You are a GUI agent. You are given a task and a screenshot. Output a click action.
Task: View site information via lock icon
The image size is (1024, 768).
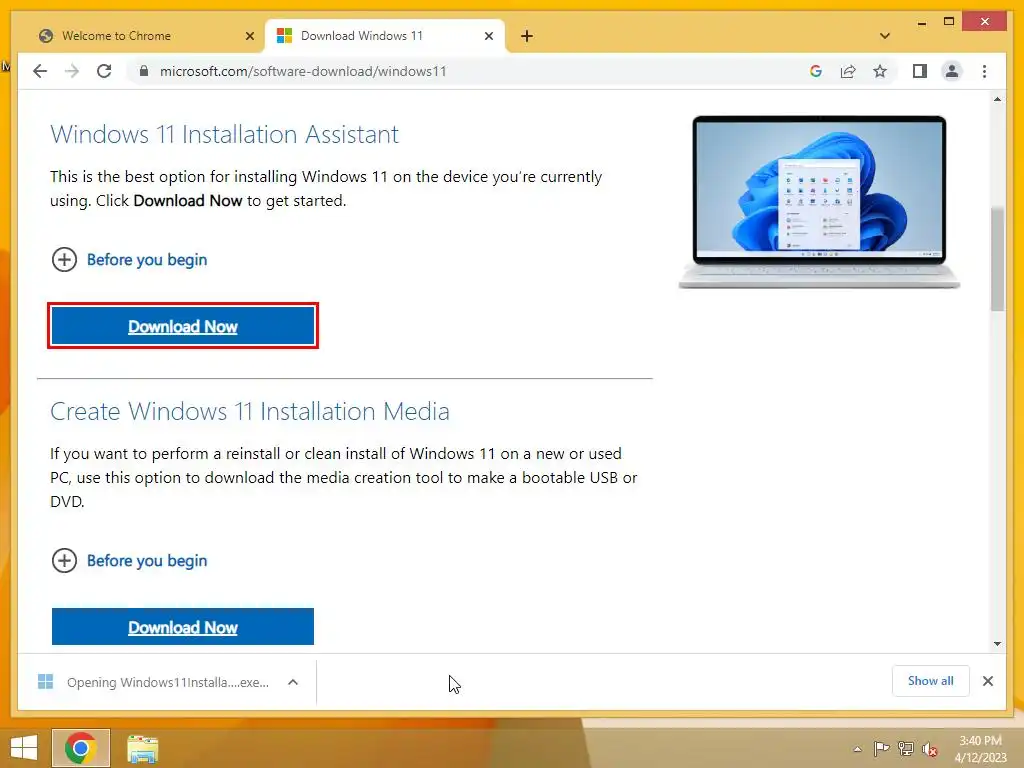(x=144, y=71)
